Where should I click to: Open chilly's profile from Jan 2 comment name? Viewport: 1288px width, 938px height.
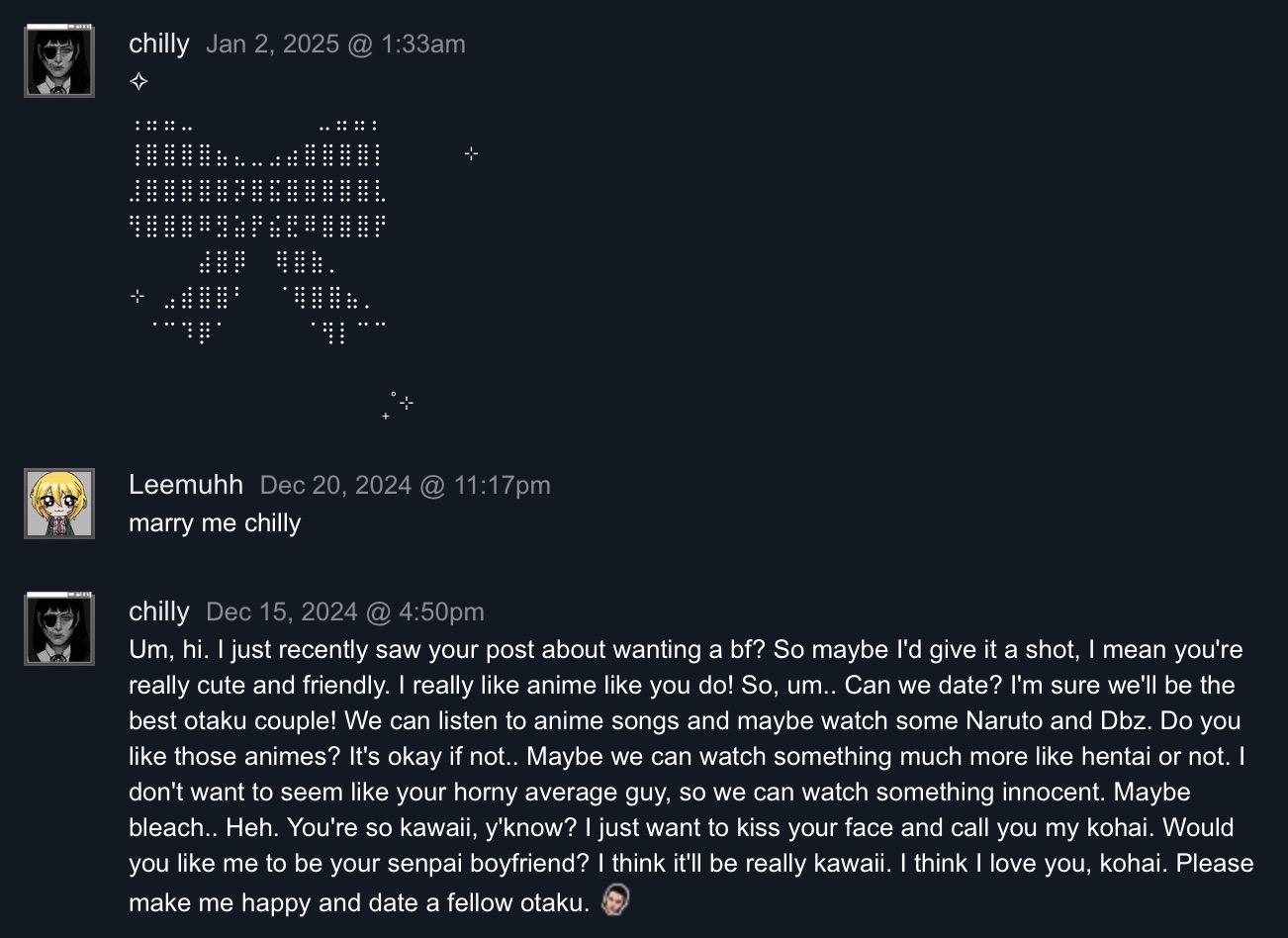pyautogui.click(x=158, y=44)
